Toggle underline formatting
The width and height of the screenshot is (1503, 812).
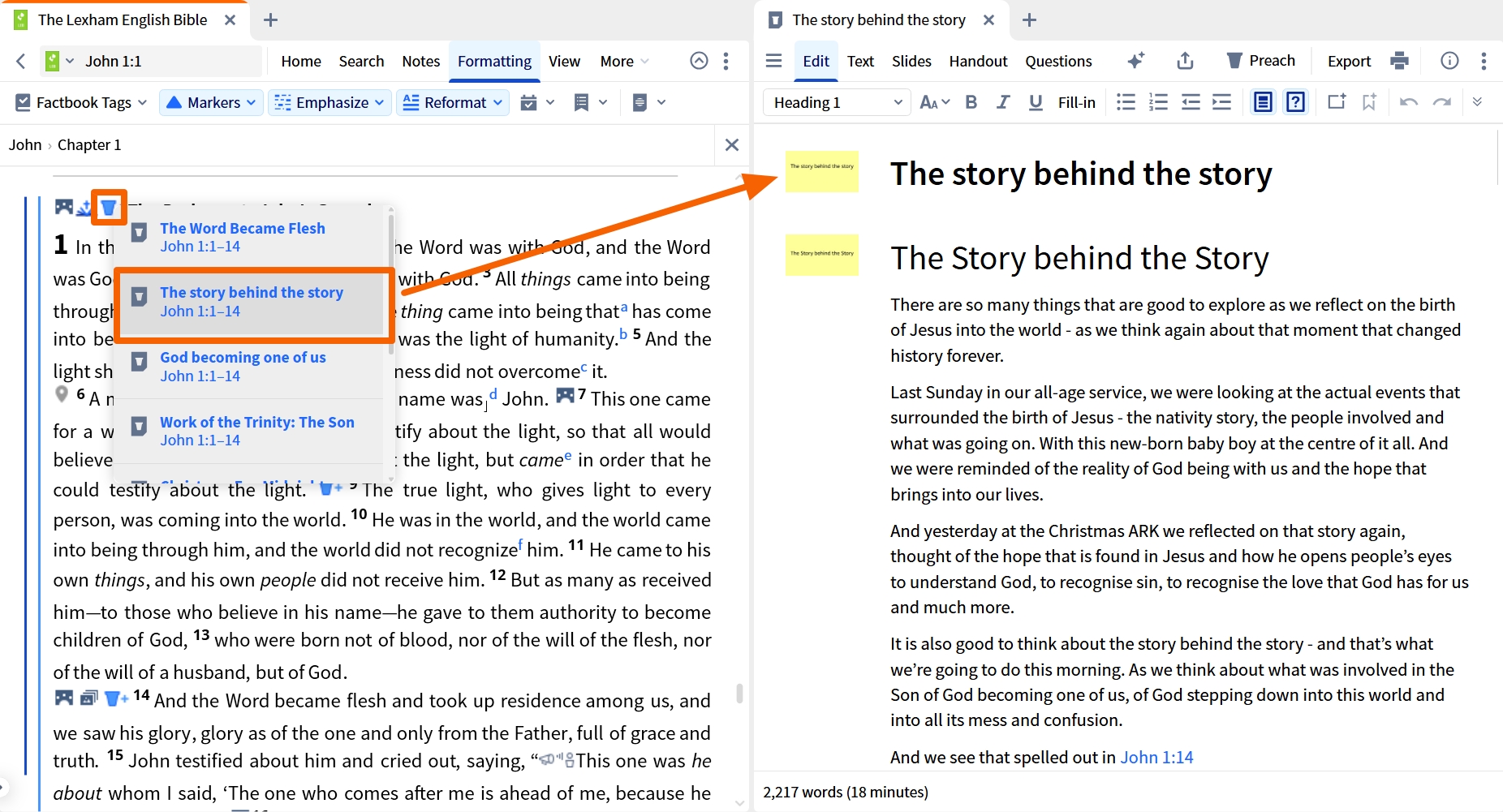1036,102
